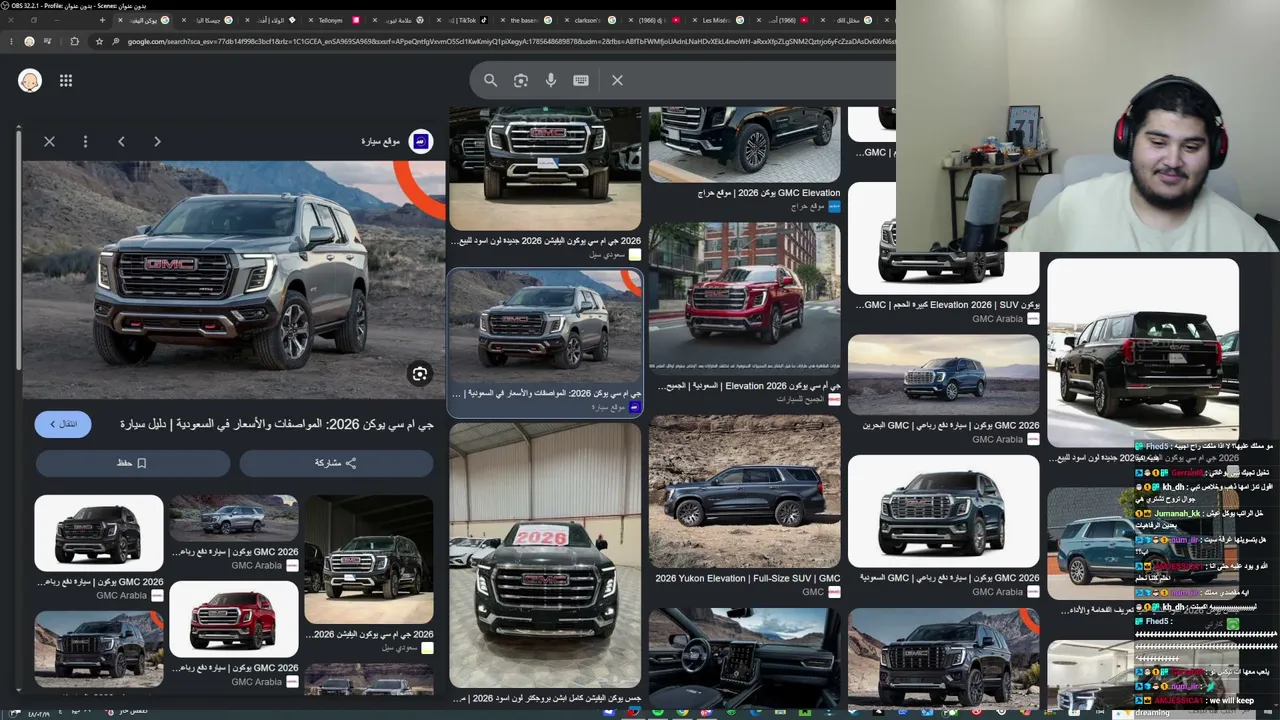Open the '2026 Yukon Elevation | Full-Size SUV | GMC' link
The height and width of the screenshot is (720, 1280).
[x=748, y=578]
